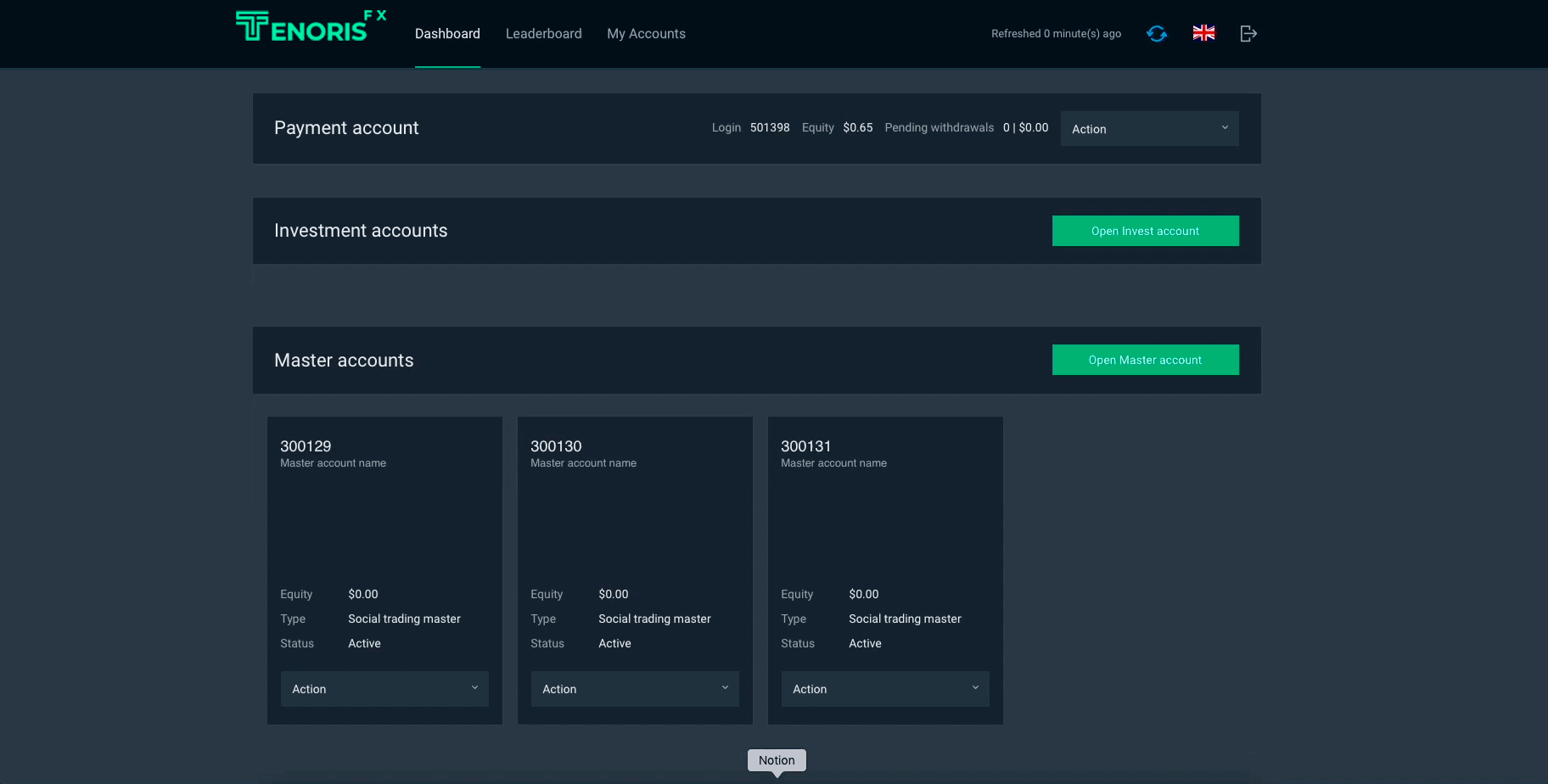Click the Notion tooltip label
This screenshot has width=1548, height=784.
[x=777, y=760]
